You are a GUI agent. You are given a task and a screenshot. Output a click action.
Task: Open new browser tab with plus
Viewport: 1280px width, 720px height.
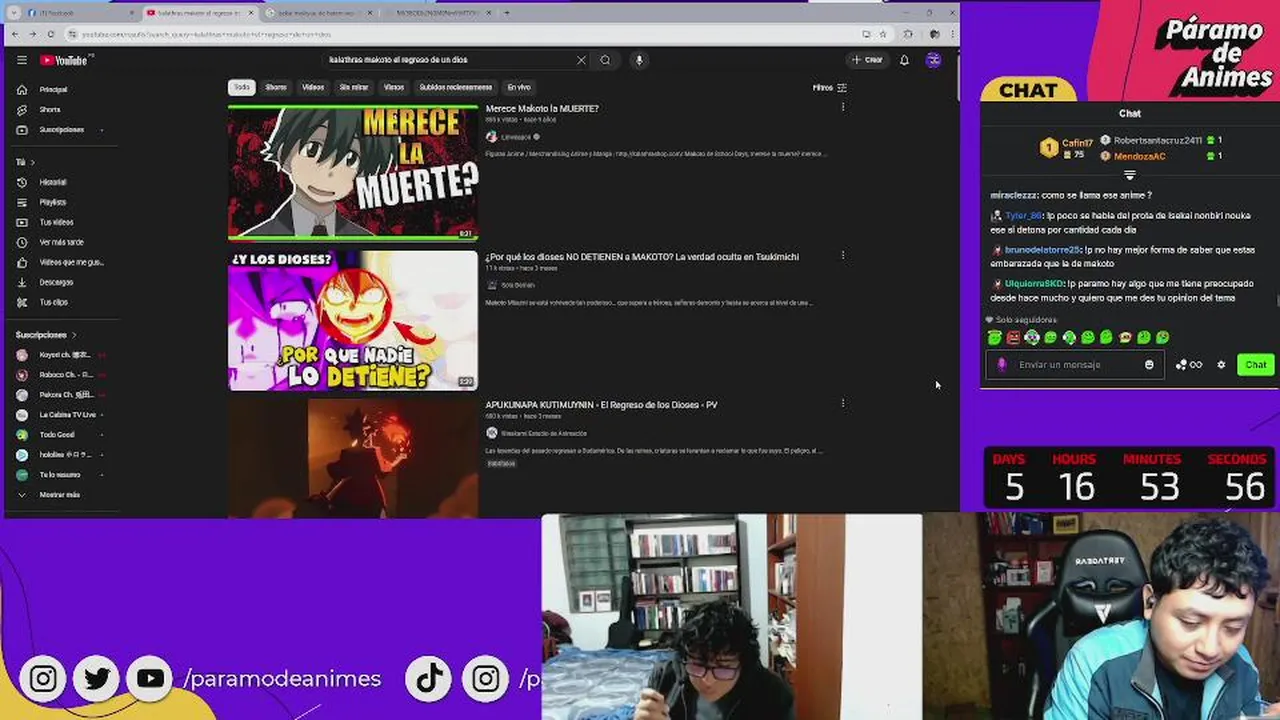tap(507, 13)
